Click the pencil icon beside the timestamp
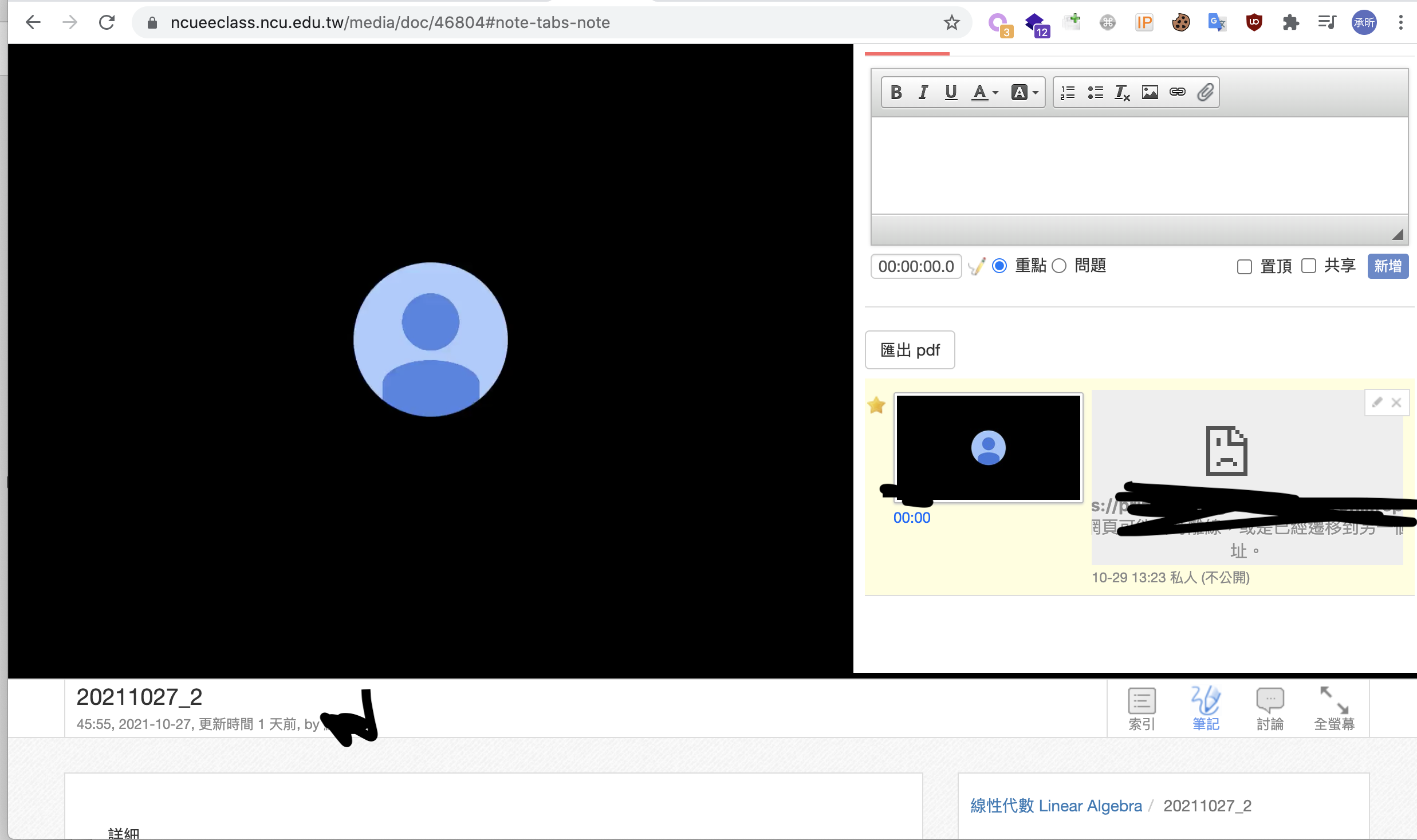 977,266
